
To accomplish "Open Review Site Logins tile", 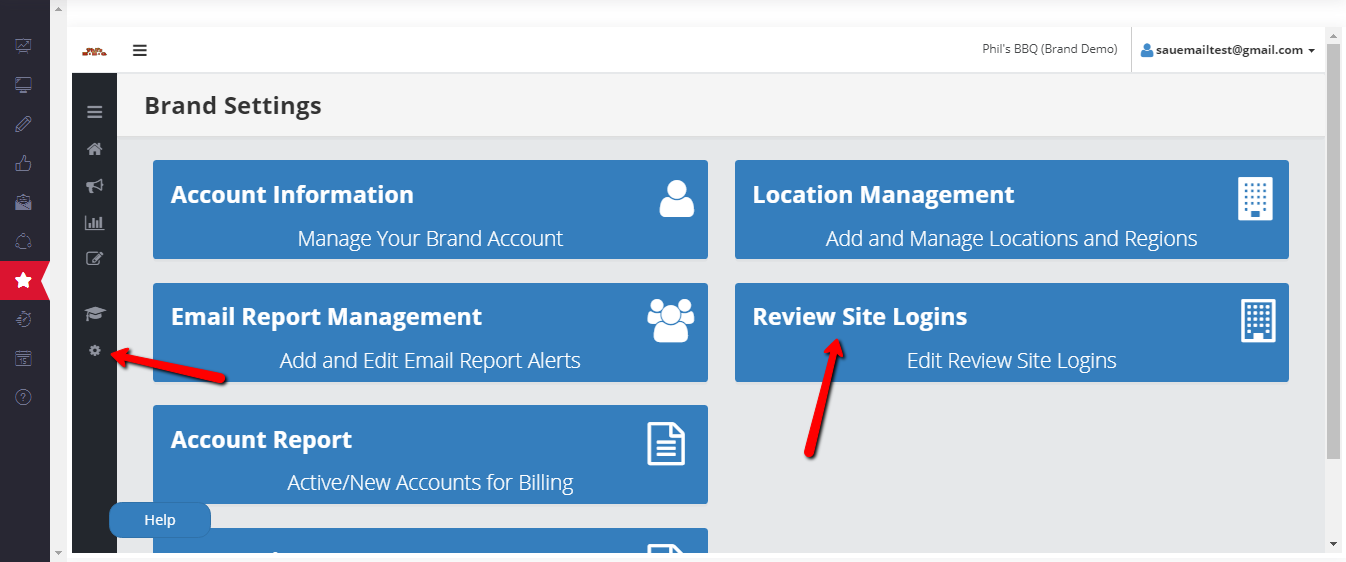I will click(x=1011, y=332).
